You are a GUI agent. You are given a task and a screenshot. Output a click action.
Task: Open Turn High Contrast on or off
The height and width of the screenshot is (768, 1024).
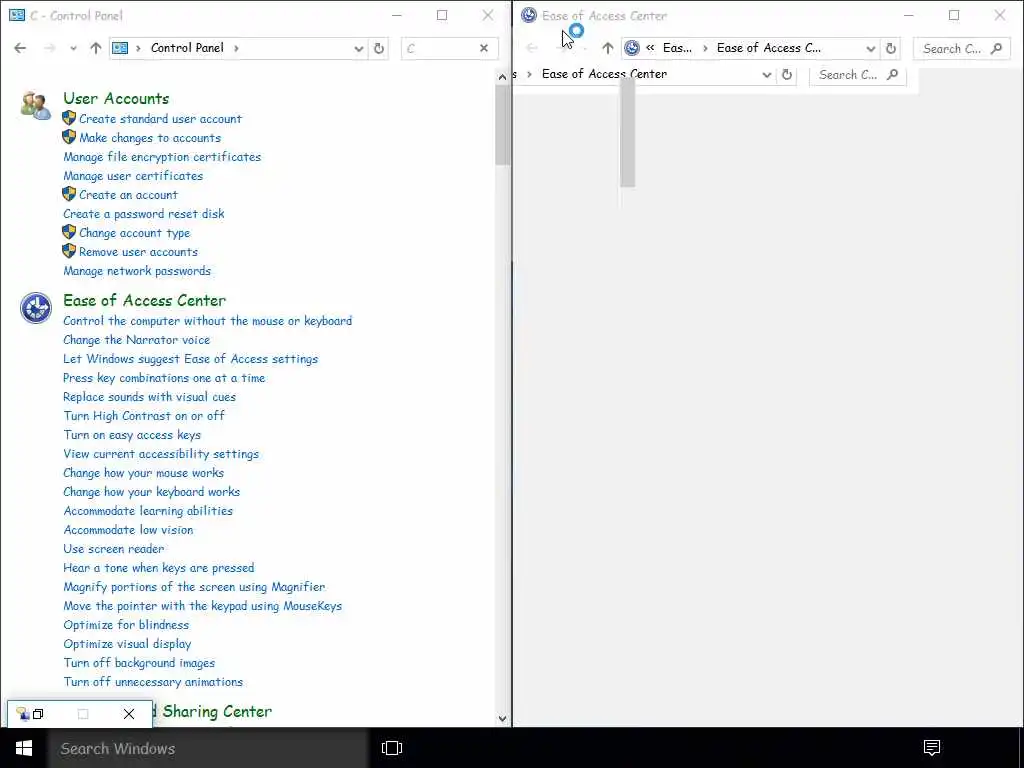(x=144, y=415)
